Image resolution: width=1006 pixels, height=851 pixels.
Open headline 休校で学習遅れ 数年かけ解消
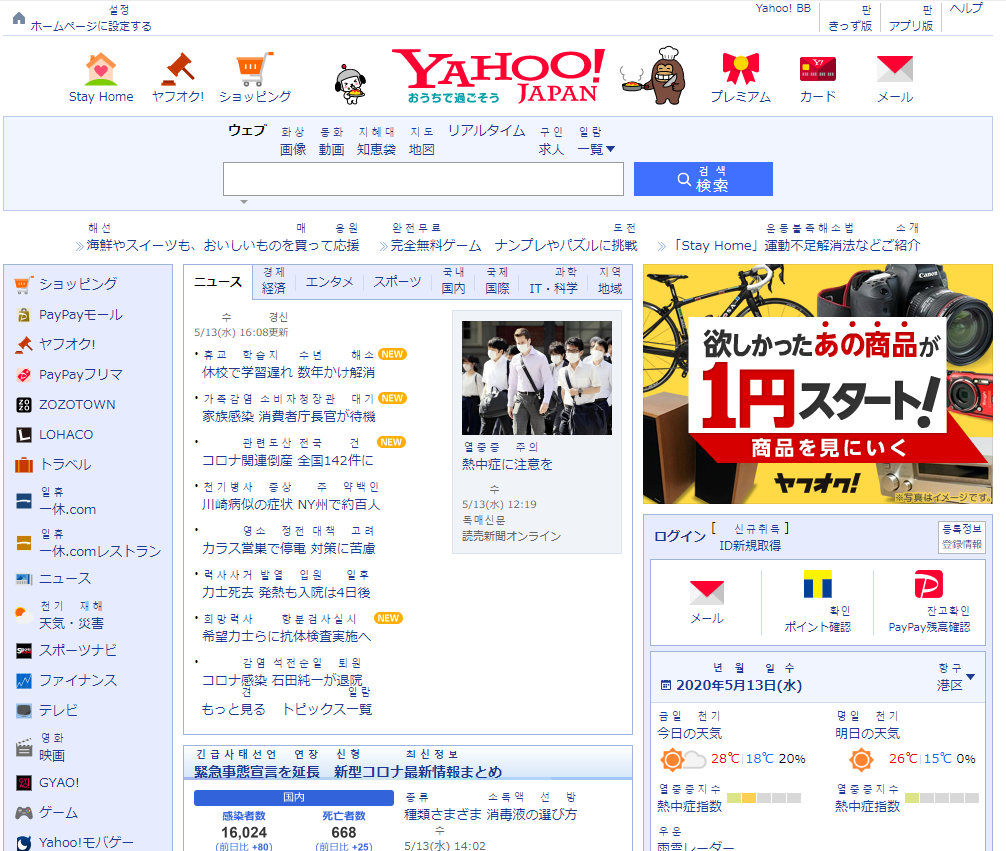[288, 372]
